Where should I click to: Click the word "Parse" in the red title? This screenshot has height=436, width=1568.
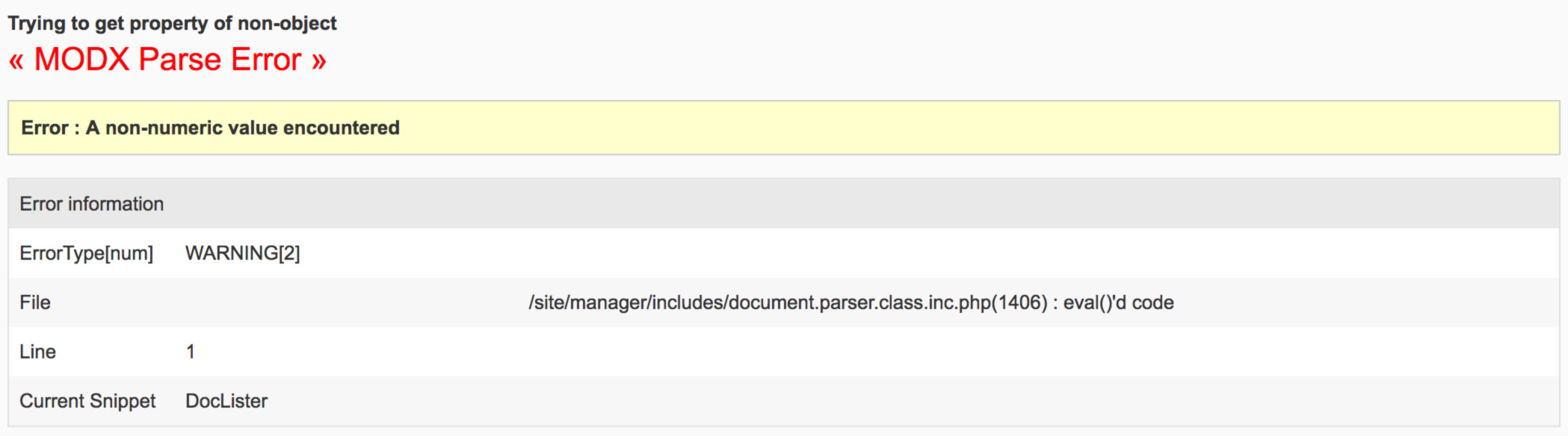pyautogui.click(x=180, y=60)
